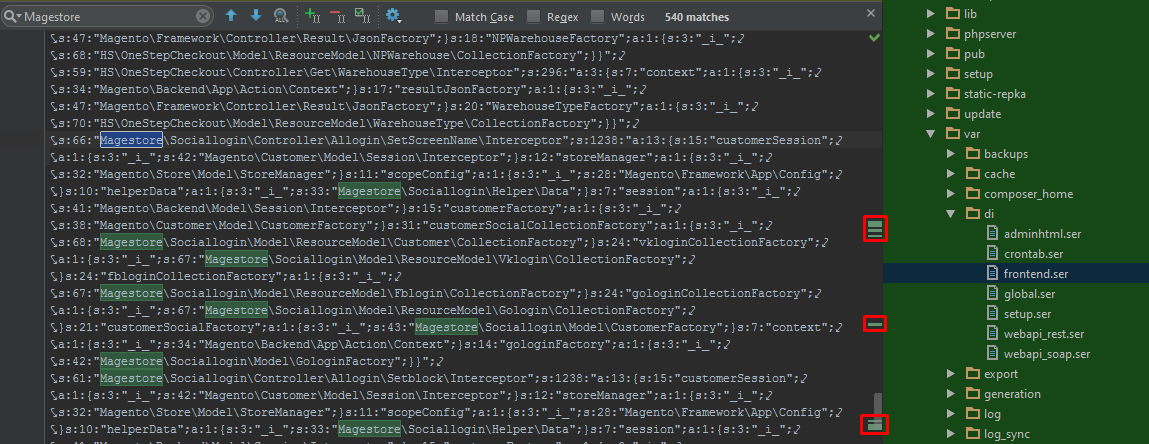The image size is (1149, 444).
Task: Select the cache folder label
Action: coord(1000,174)
